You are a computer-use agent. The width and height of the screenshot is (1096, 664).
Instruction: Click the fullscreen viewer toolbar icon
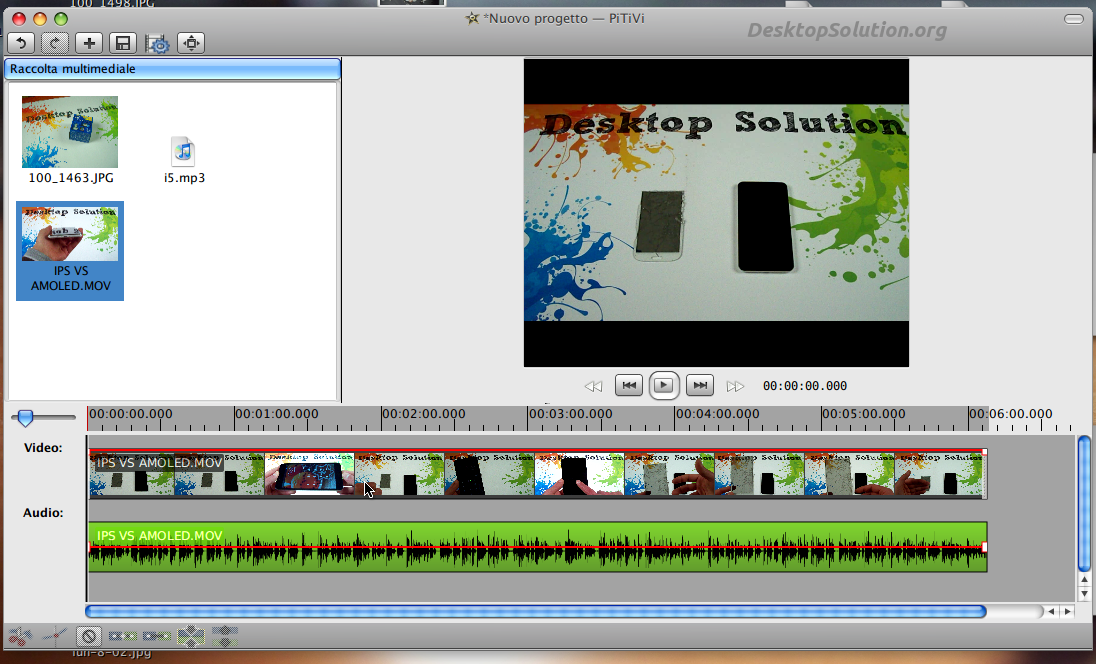pyautogui.click(x=191, y=43)
